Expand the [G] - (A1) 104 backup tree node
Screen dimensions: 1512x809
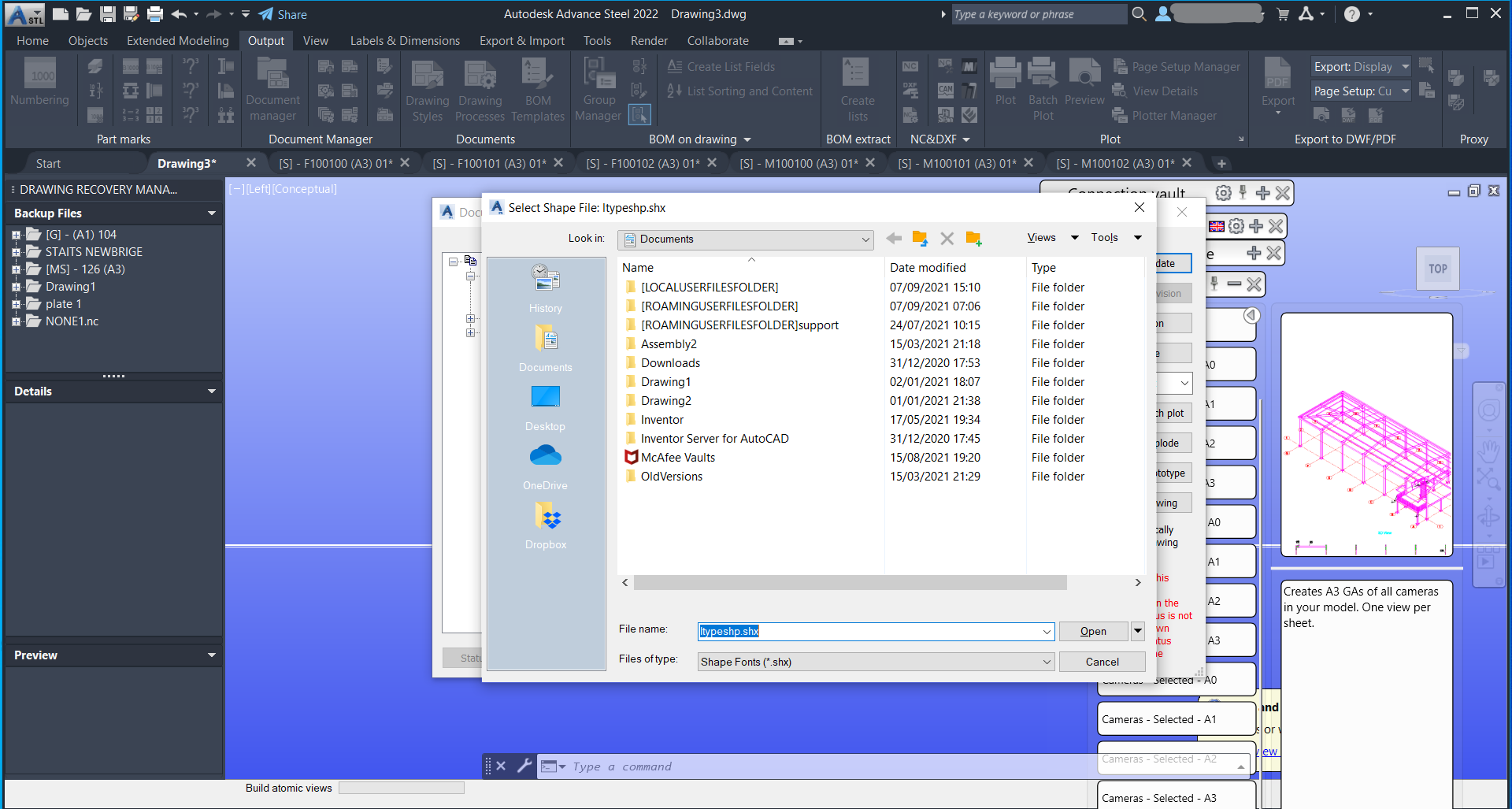tap(16, 235)
